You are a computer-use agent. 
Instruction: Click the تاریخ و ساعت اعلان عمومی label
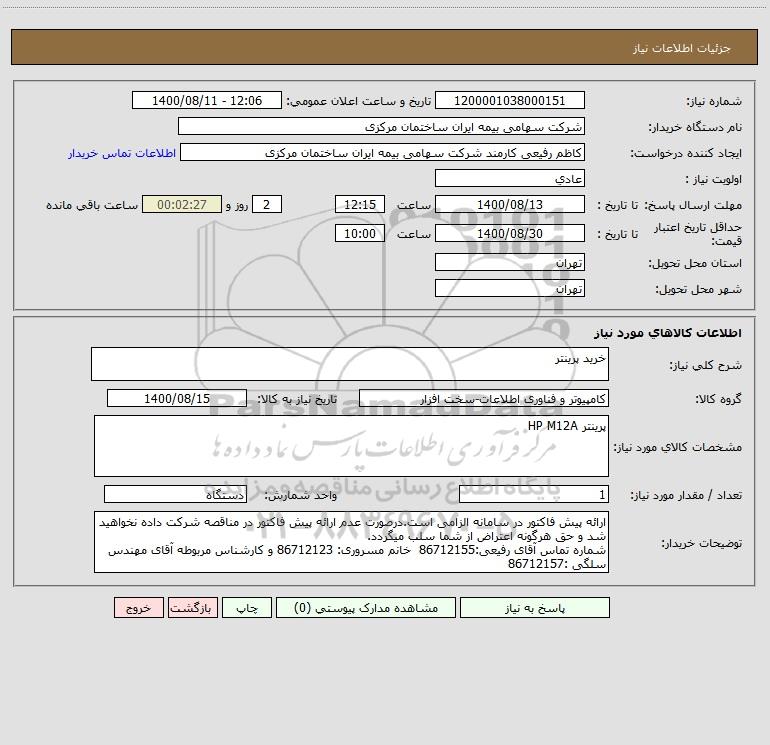click(358, 101)
